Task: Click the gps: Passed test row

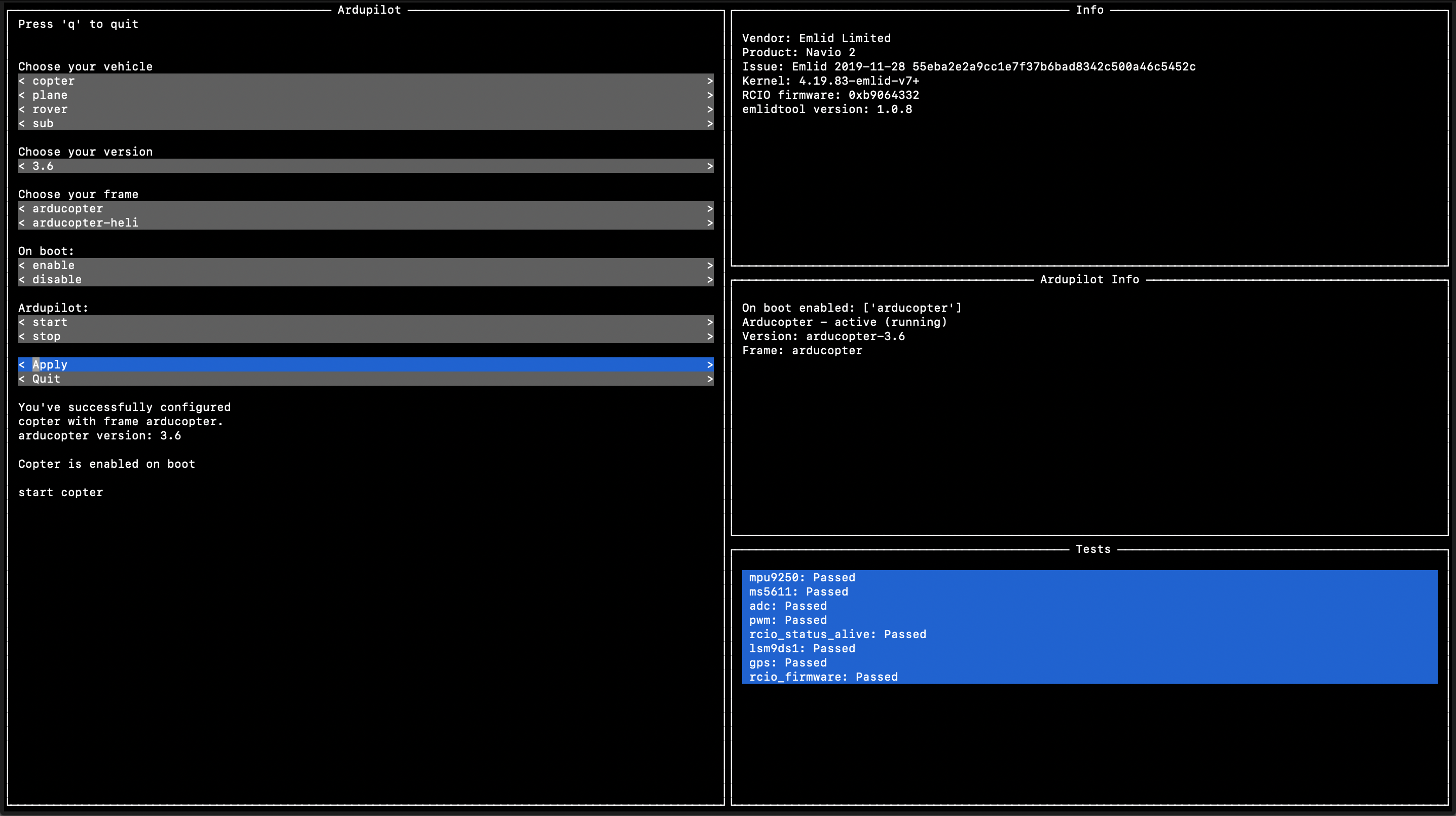Action: (1089, 662)
